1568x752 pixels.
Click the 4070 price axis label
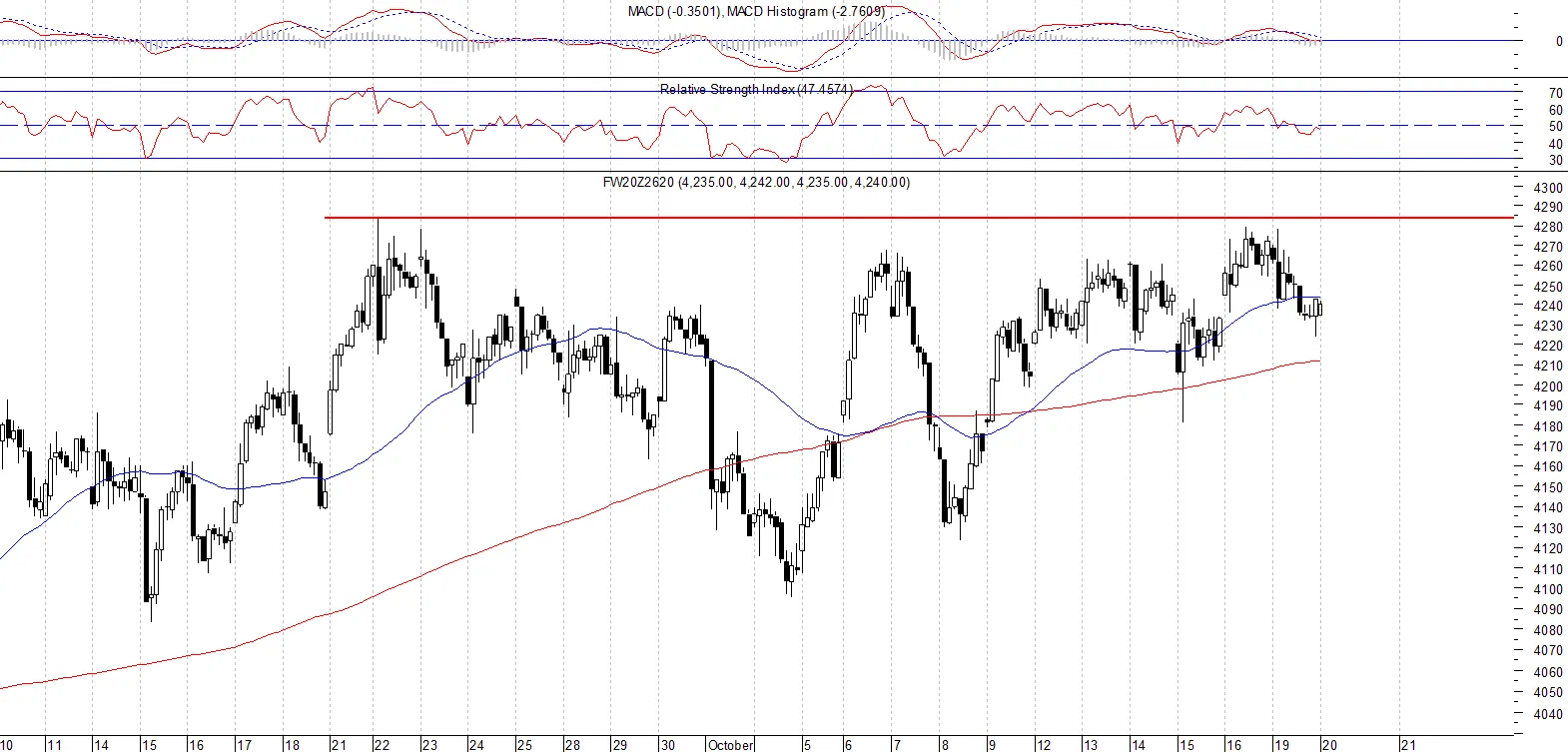(1548, 650)
